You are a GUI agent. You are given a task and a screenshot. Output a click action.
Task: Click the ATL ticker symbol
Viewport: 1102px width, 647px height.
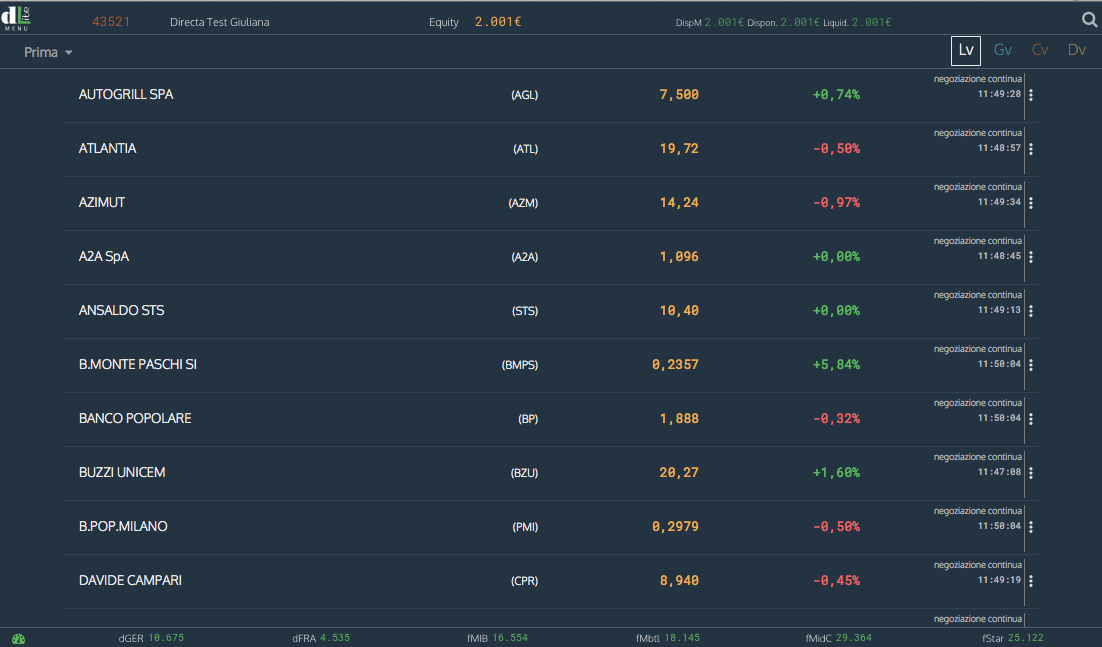[x=526, y=149]
